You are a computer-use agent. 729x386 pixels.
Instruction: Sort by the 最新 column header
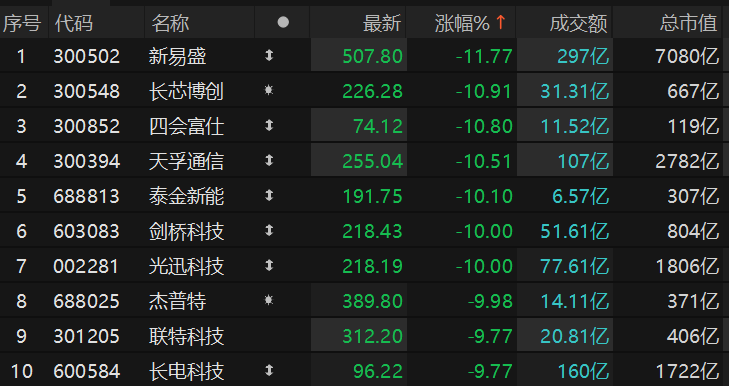pos(382,23)
